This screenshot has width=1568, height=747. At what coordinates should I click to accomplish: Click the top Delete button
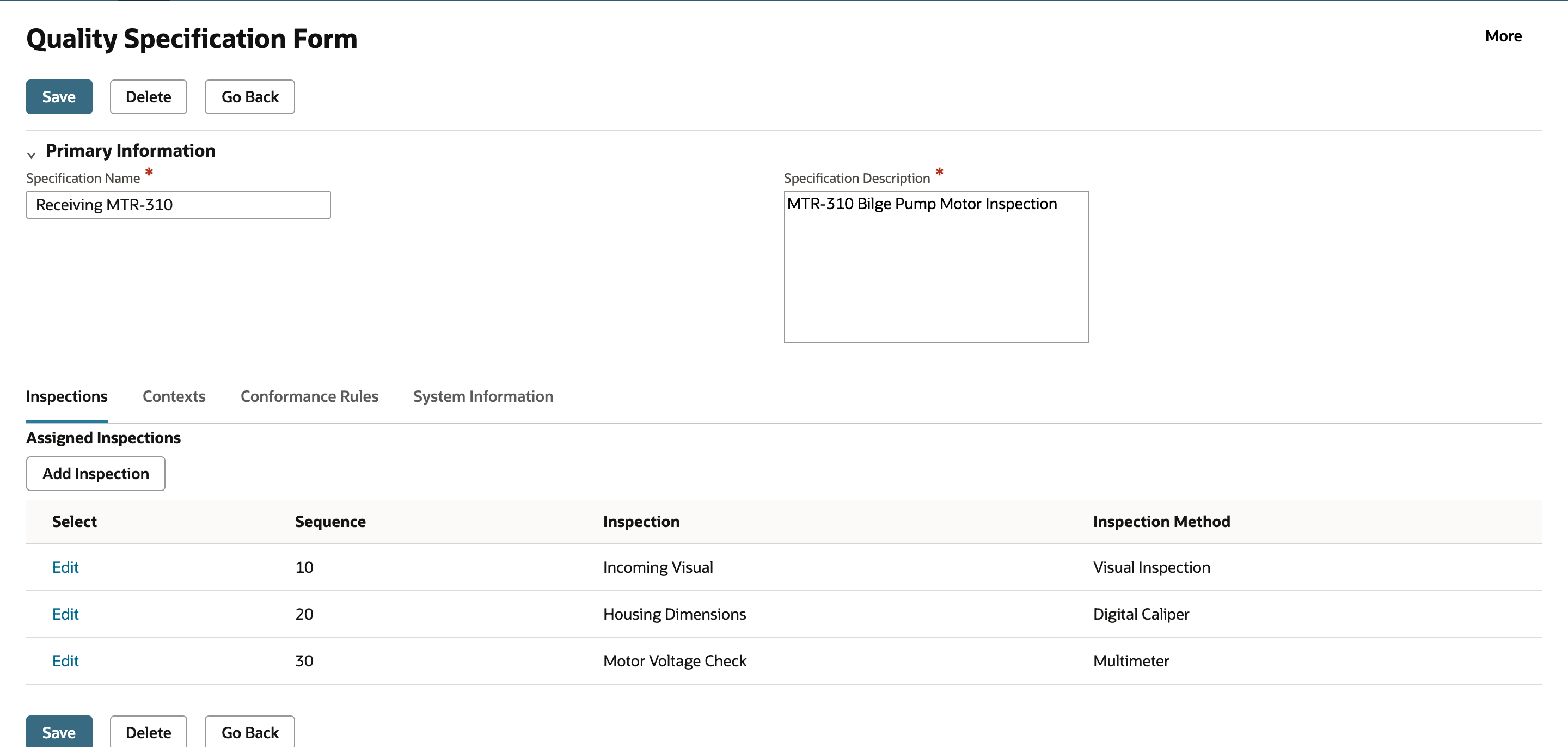pyautogui.click(x=149, y=97)
